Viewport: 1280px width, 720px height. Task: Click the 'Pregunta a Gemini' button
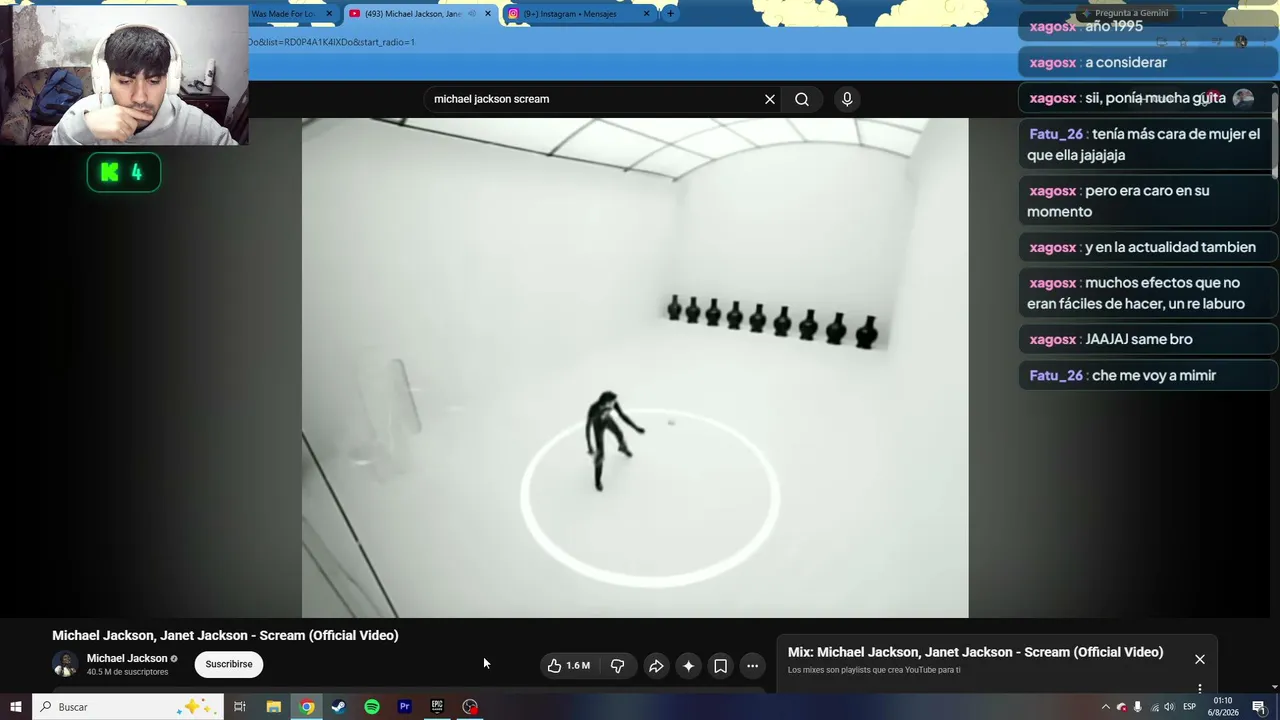pyautogui.click(x=1124, y=14)
